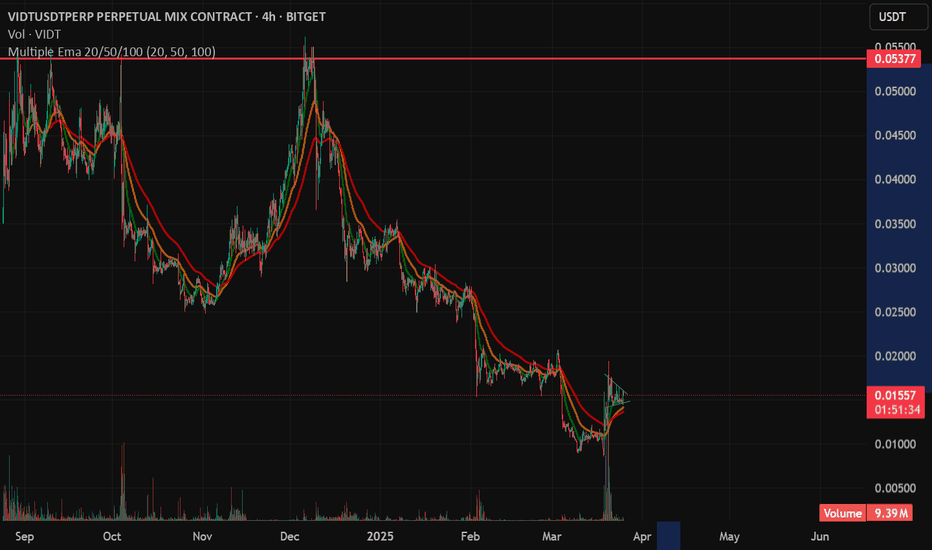Click the 0.05377 red price label
The width and height of the screenshot is (932, 550).
[x=895, y=58]
